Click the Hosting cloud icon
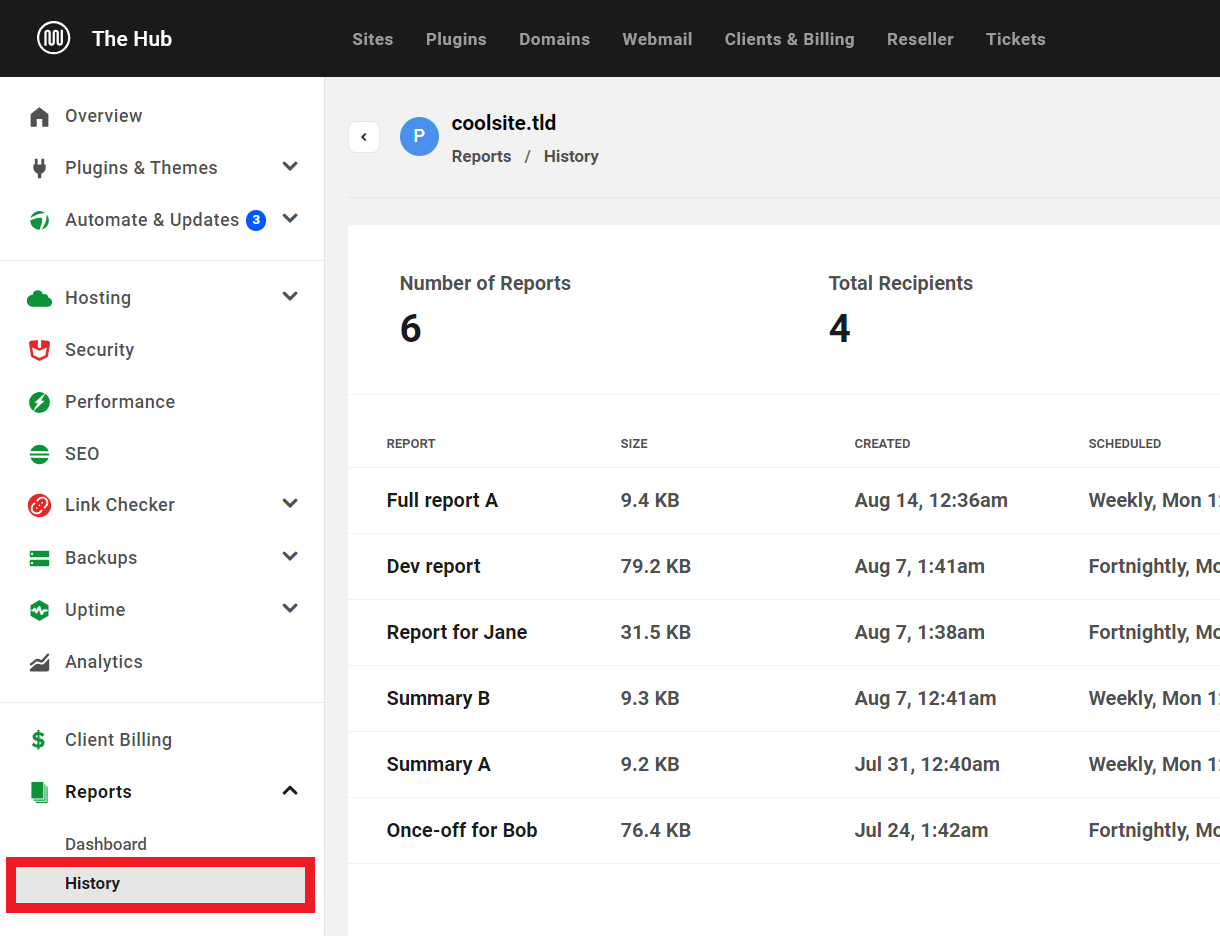Screen dimensions: 1220x936 coord(39,298)
